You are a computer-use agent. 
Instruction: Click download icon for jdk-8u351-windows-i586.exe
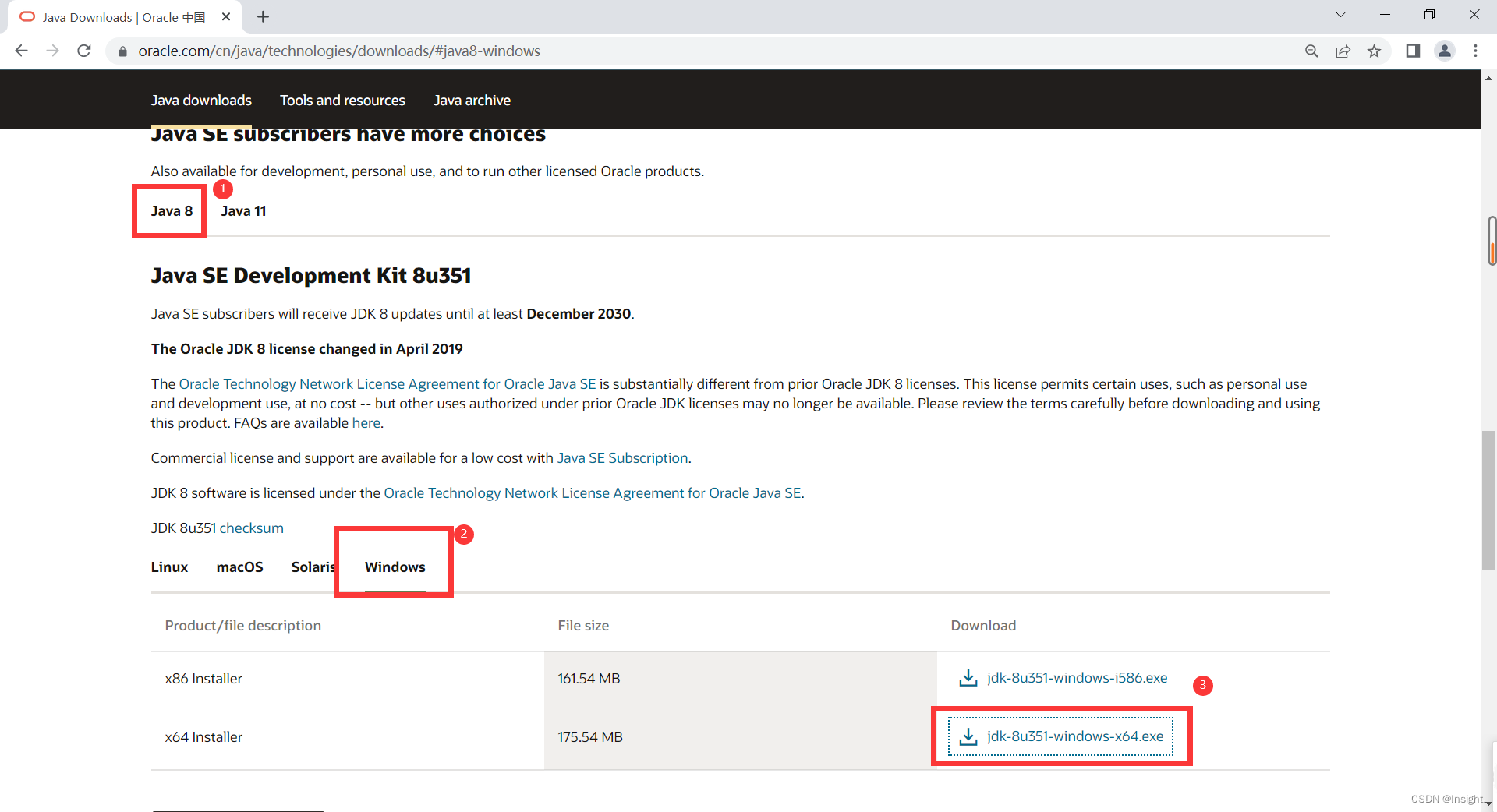(x=968, y=678)
